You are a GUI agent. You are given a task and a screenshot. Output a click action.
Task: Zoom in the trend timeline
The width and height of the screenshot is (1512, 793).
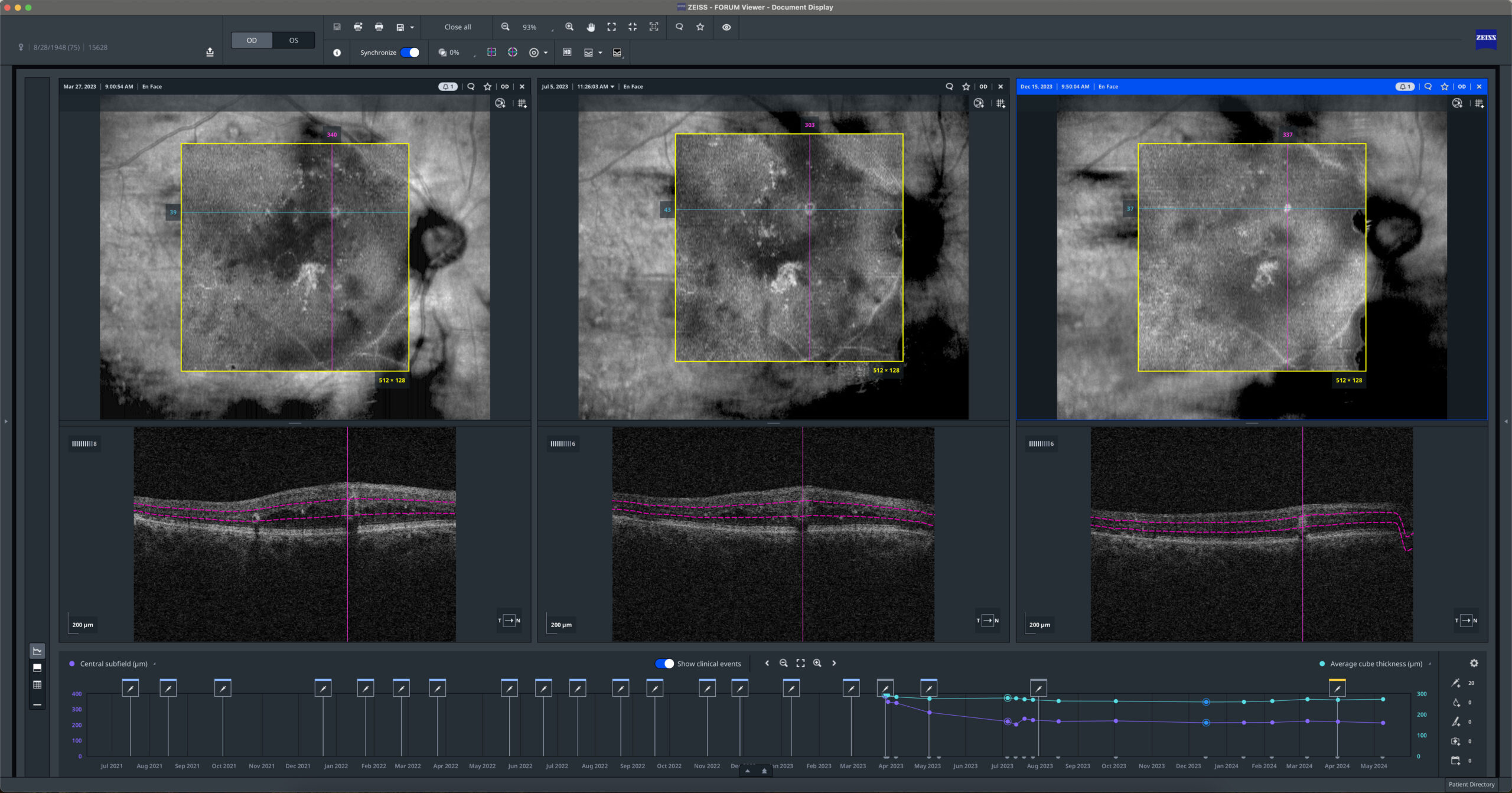click(x=817, y=664)
